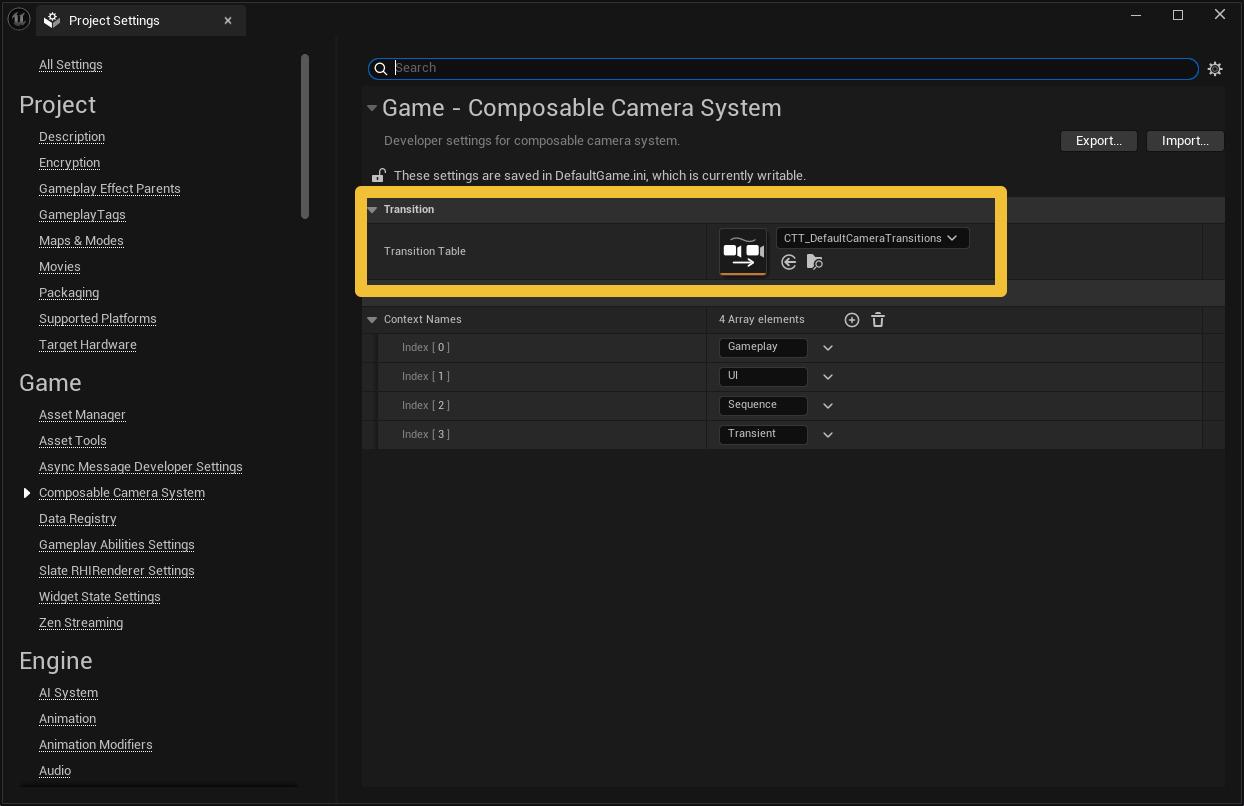Open the Index 0 Gameplay options chevron
1244x806 pixels.
click(x=828, y=348)
